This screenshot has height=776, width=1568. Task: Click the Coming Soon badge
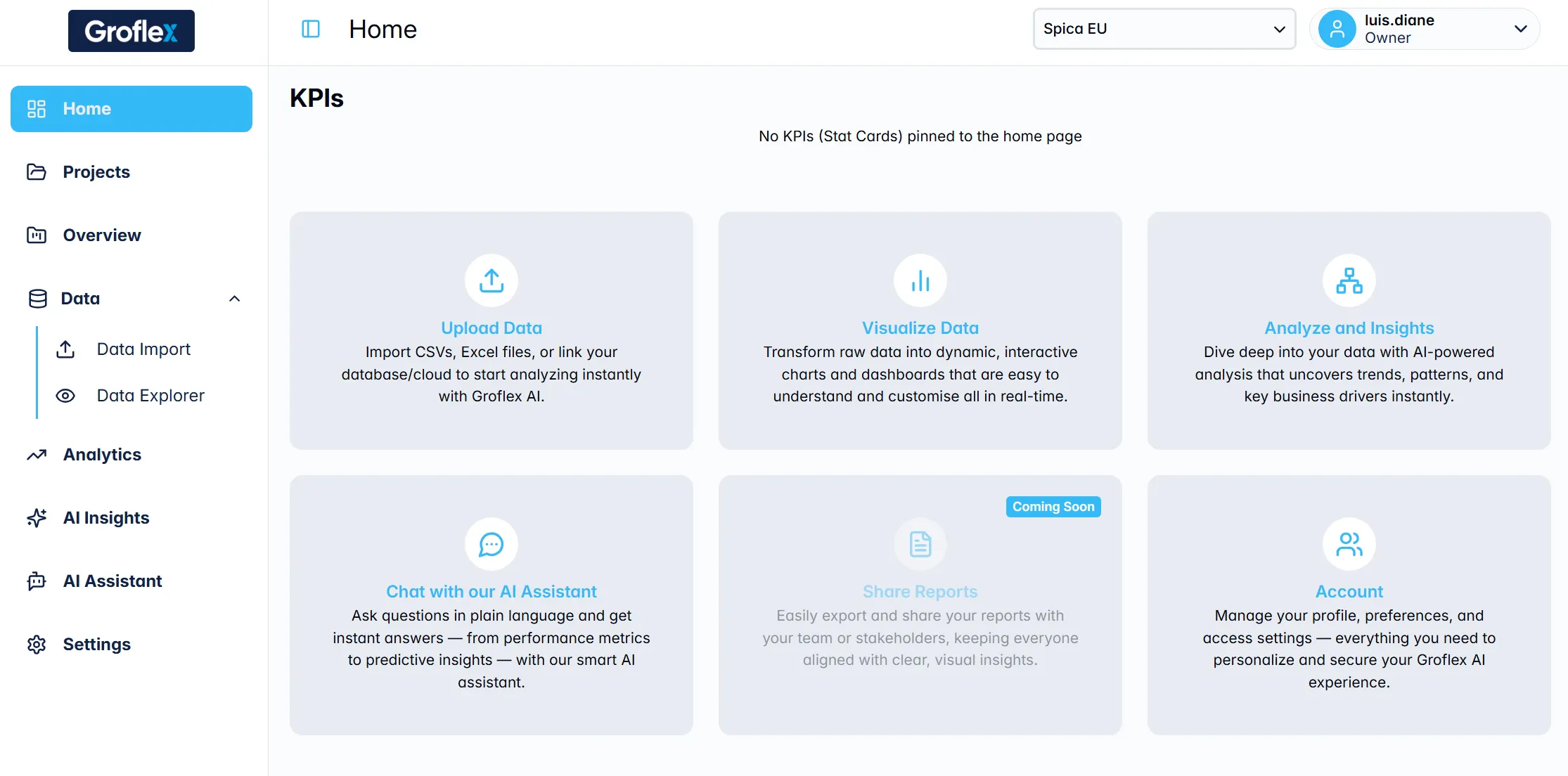point(1053,507)
